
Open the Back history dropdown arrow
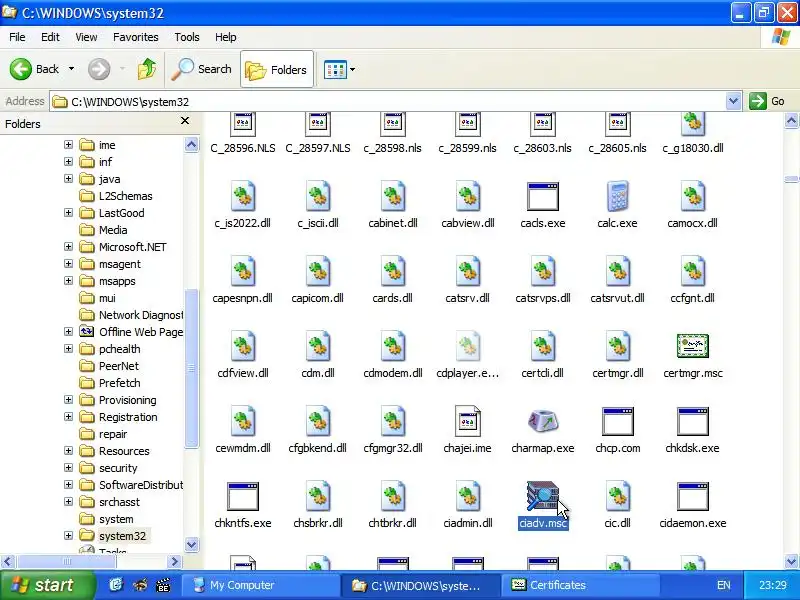[x=71, y=69]
